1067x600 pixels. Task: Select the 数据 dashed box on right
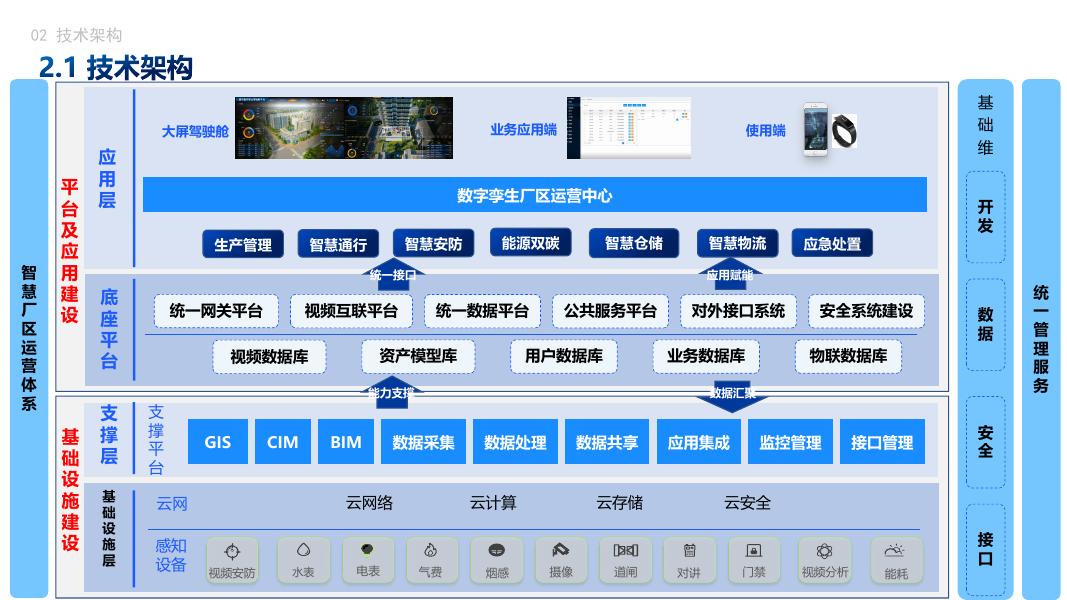985,324
